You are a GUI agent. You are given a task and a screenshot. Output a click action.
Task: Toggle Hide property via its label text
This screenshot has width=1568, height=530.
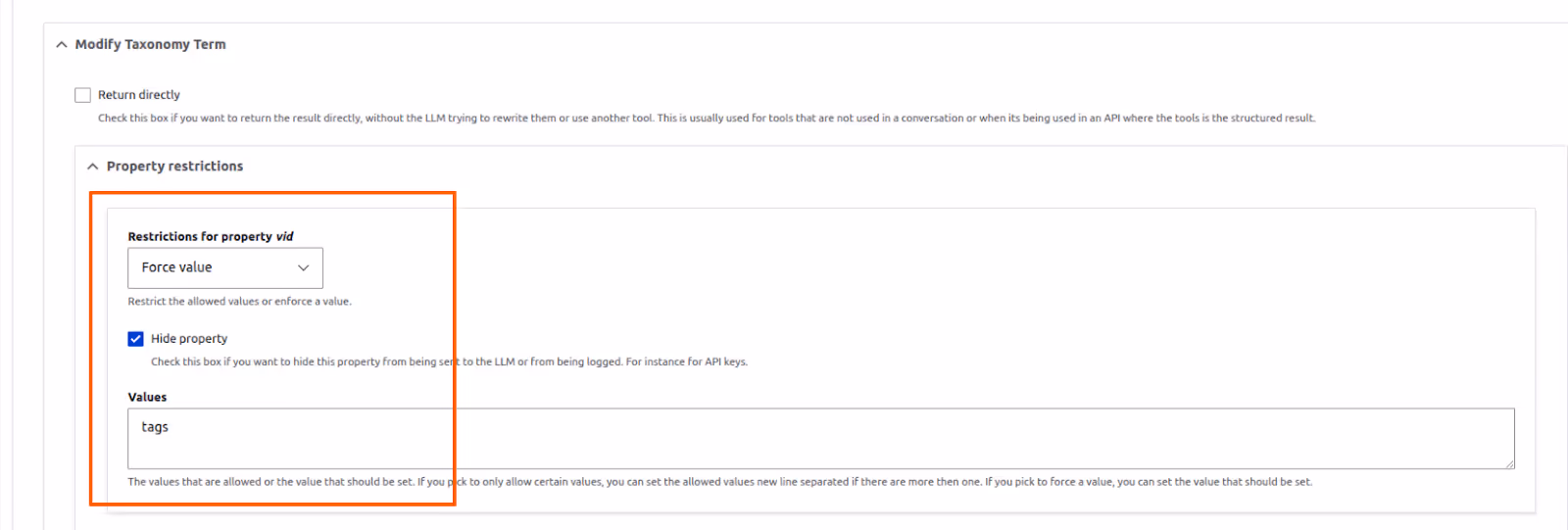point(189,339)
